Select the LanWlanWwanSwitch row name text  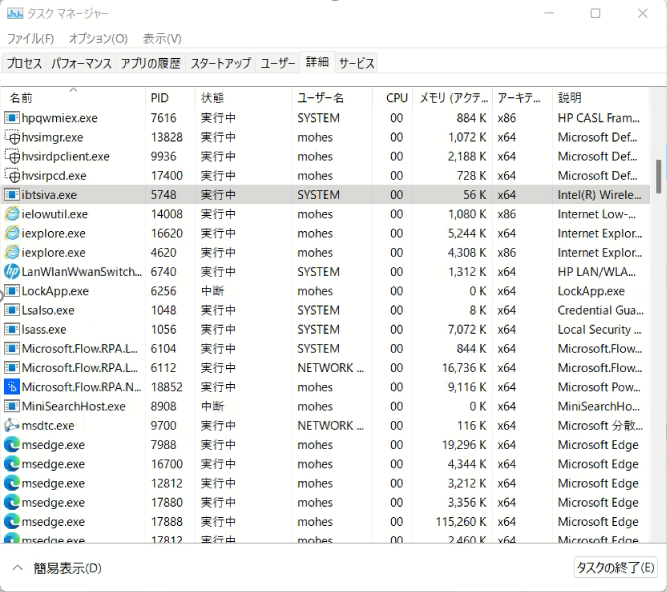82,271
